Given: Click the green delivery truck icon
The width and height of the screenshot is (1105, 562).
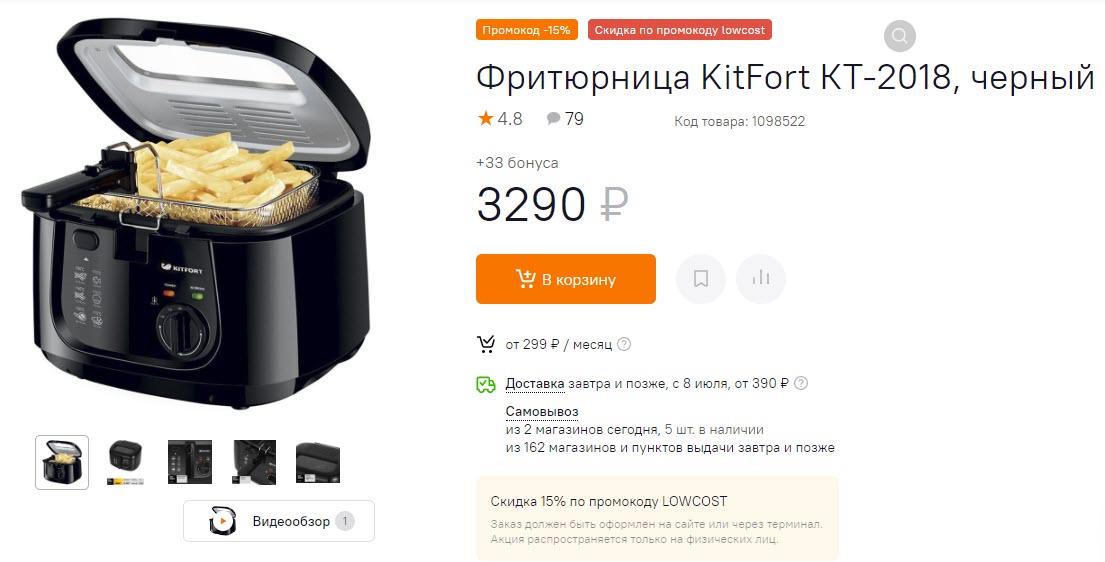Looking at the screenshot, I should coord(486,384).
